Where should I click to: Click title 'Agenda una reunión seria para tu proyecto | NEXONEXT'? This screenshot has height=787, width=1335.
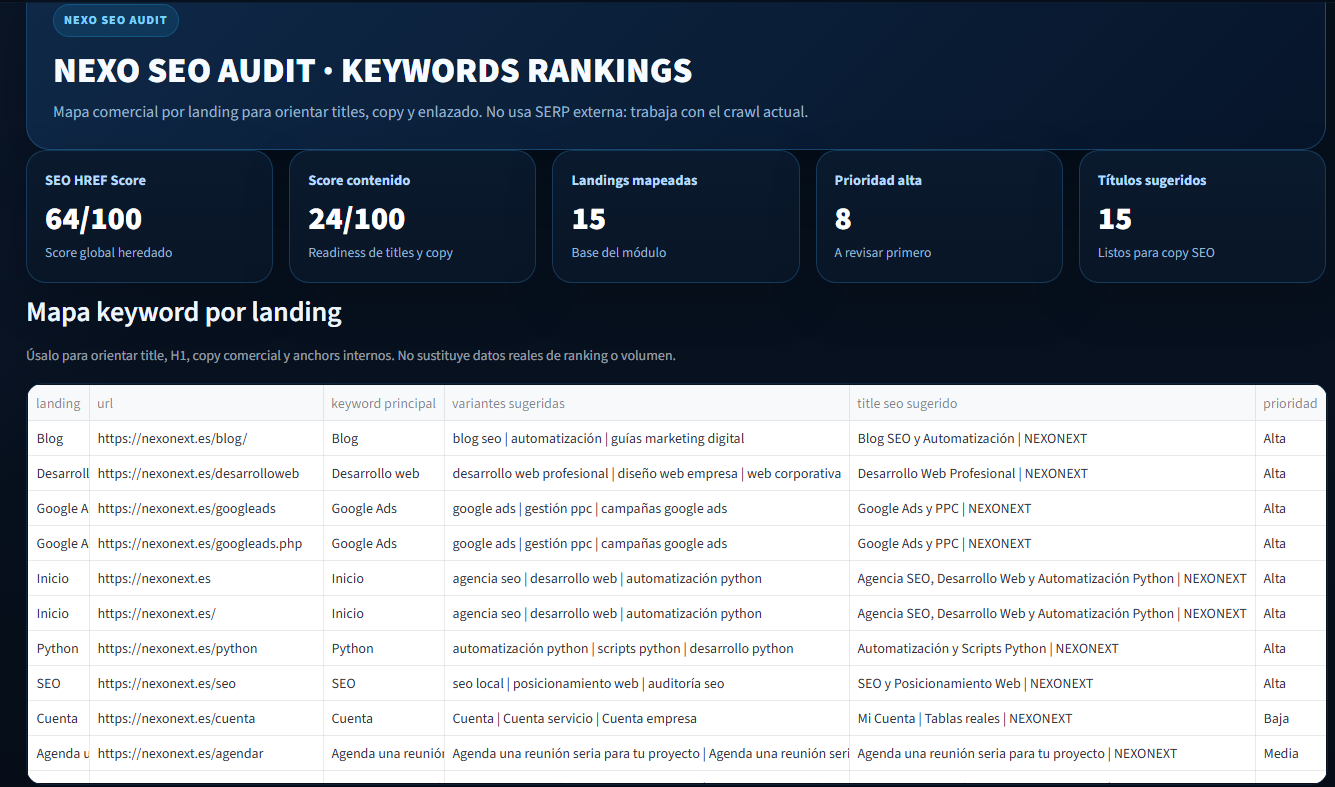[x=1053, y=753]
